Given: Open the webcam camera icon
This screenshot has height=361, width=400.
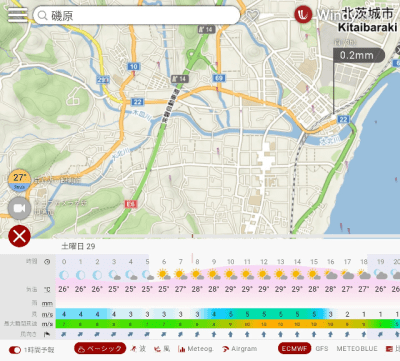Looking at the screenshot, I should 19,208.
